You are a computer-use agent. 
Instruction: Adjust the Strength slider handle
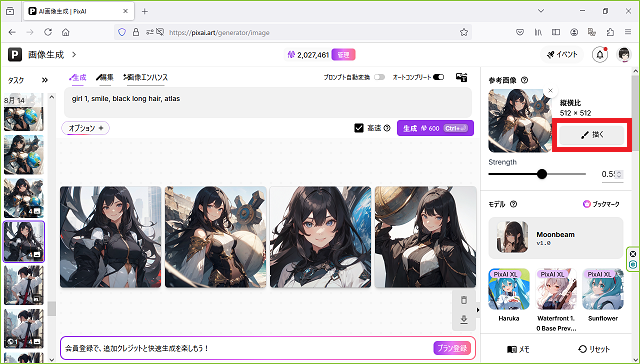(x=542, y=174)
